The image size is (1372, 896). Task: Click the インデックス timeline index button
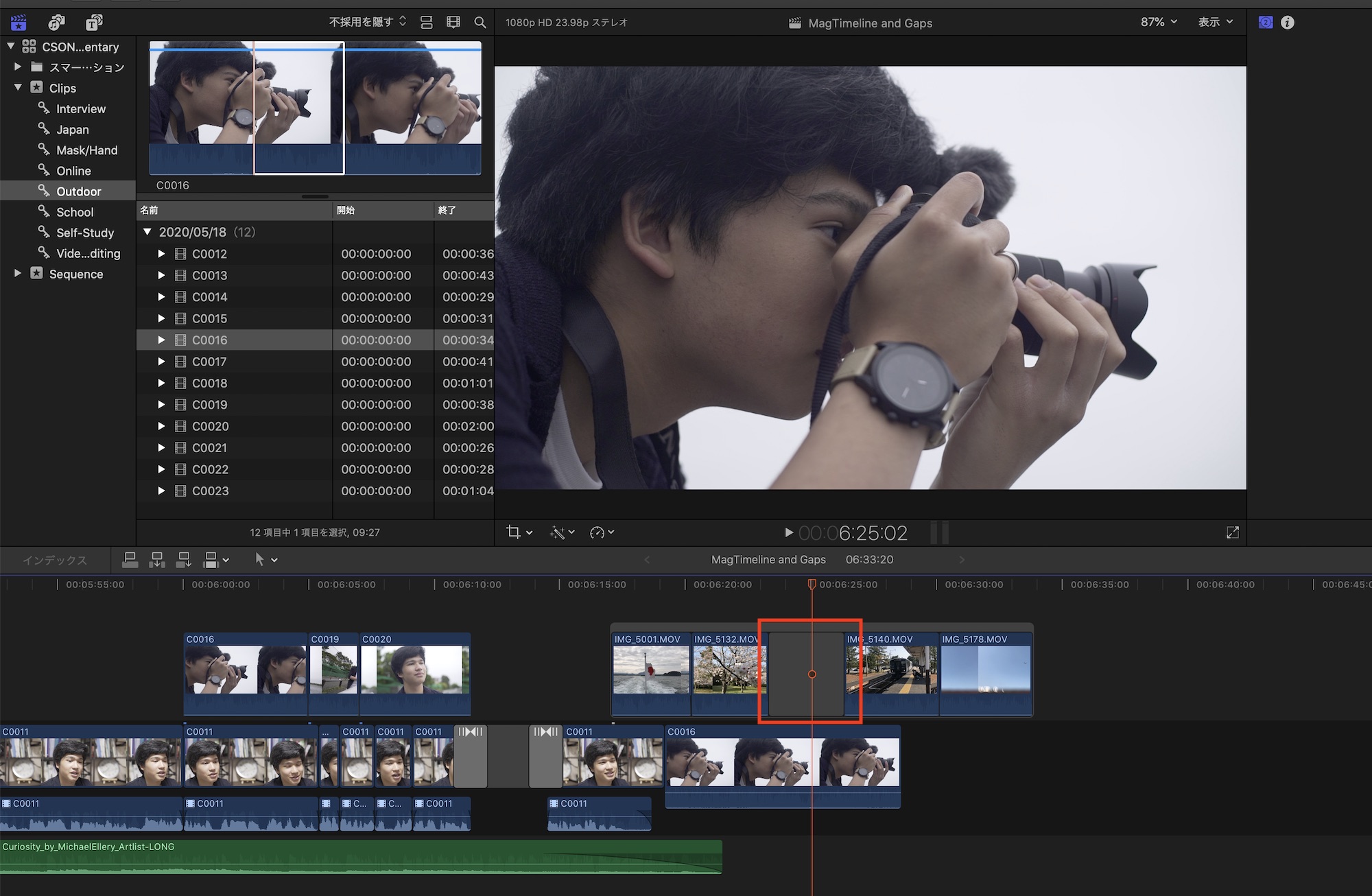click(x=55, y=560)
